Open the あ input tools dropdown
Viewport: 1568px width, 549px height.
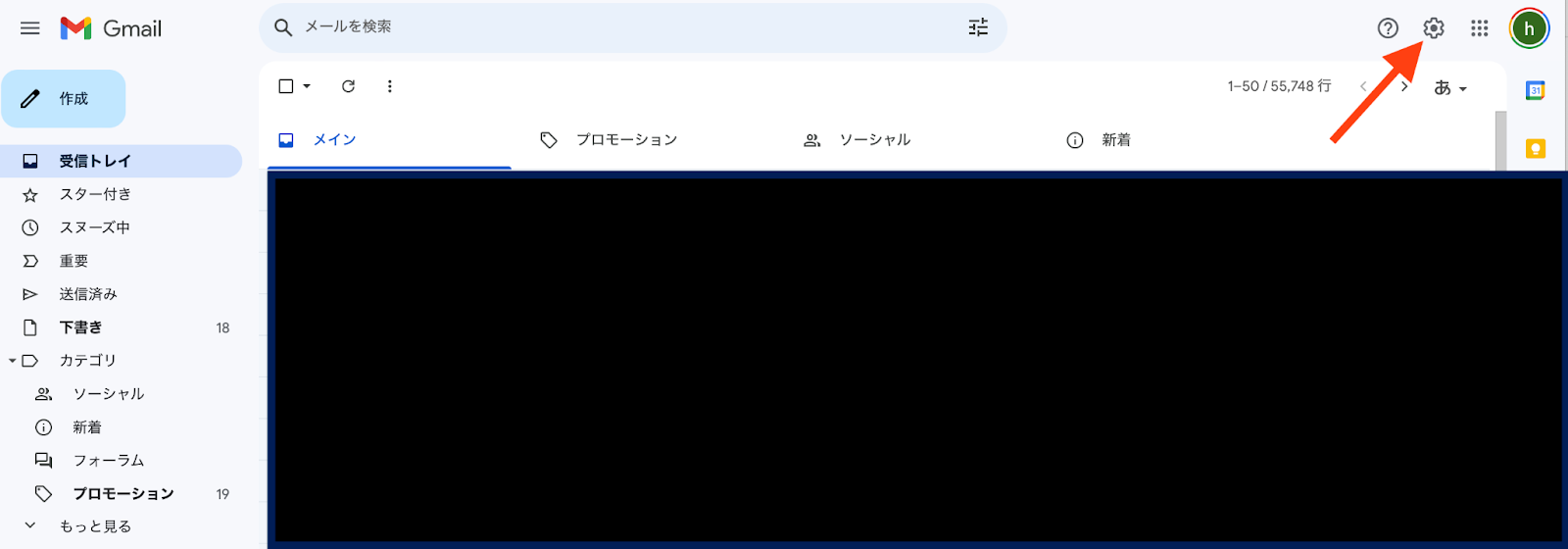pos(1450,87)
